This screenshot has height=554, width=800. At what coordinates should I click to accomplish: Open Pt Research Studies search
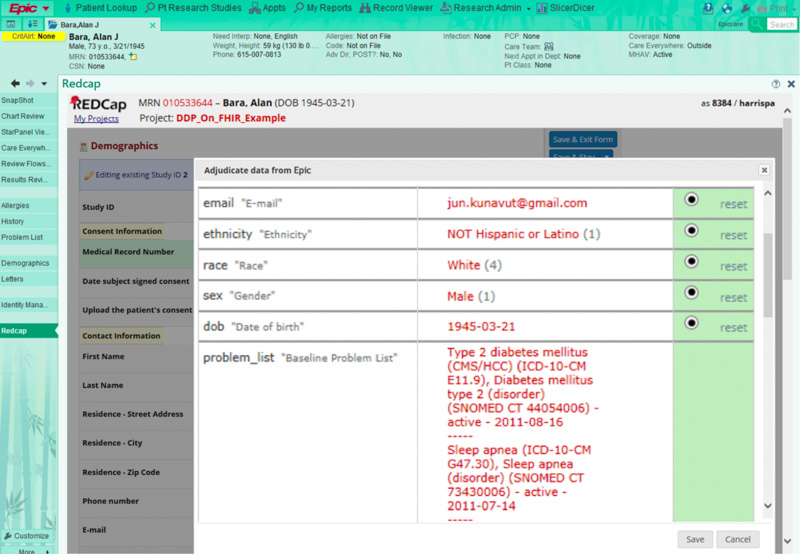pos(193,8)
